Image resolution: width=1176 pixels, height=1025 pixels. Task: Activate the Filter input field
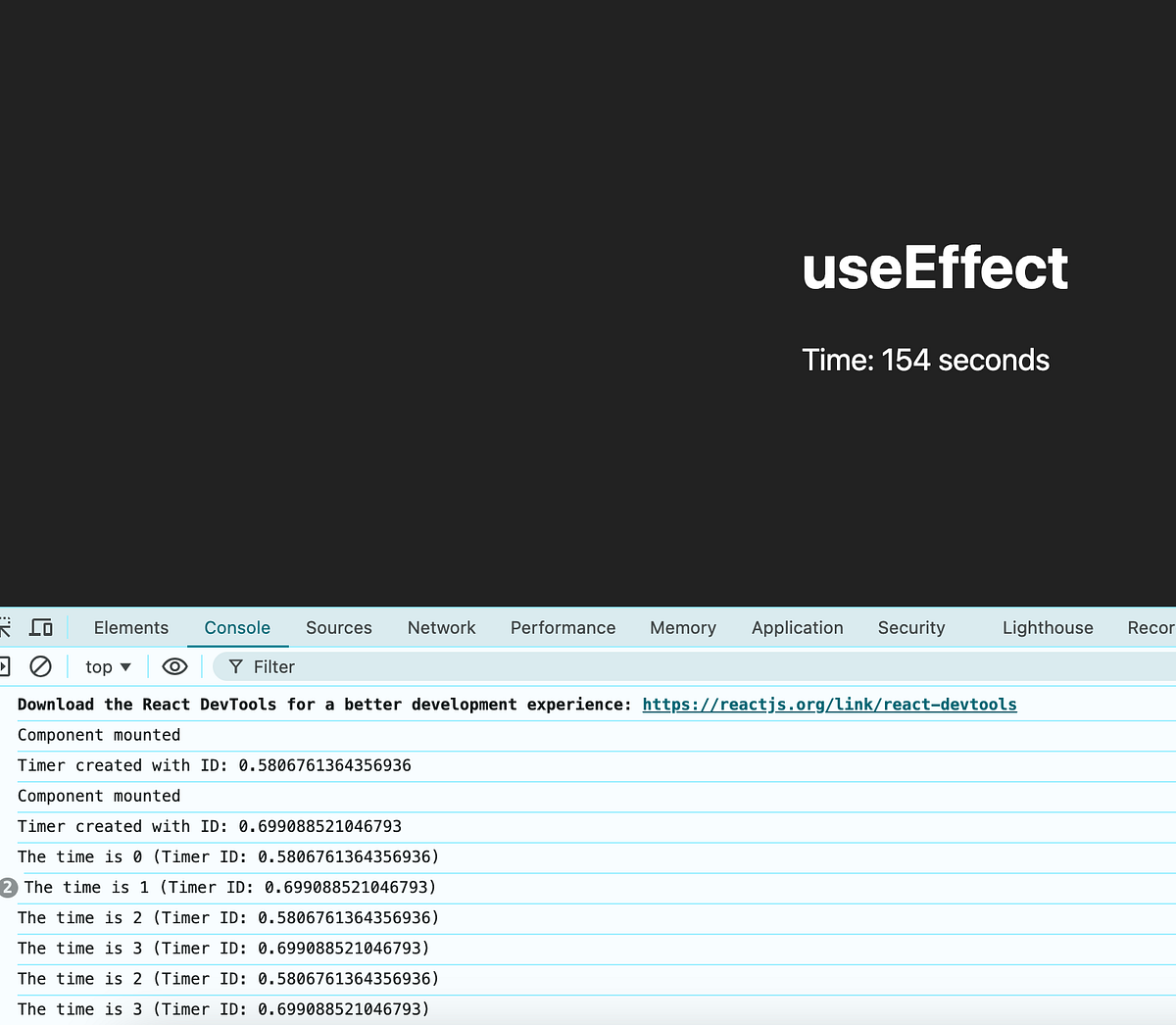(294, 666)
